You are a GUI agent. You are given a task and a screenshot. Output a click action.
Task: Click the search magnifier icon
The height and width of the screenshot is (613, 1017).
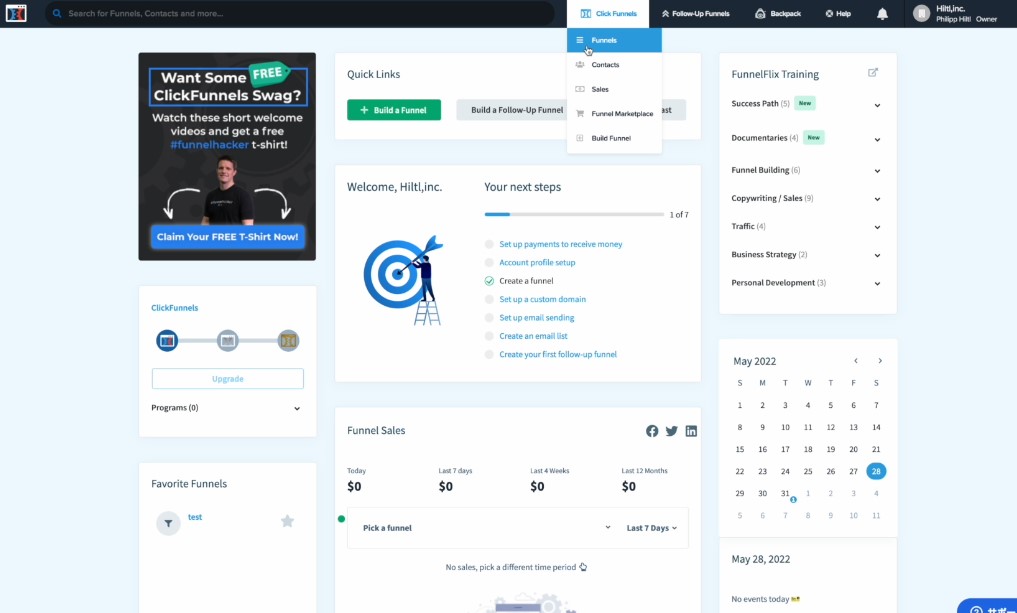click(x=57, y=13)
